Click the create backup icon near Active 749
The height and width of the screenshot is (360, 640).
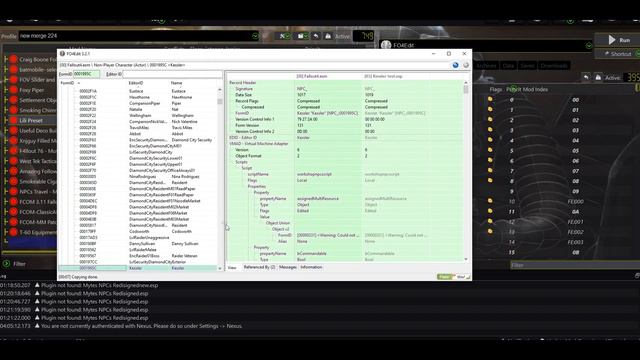coord(328,36)
